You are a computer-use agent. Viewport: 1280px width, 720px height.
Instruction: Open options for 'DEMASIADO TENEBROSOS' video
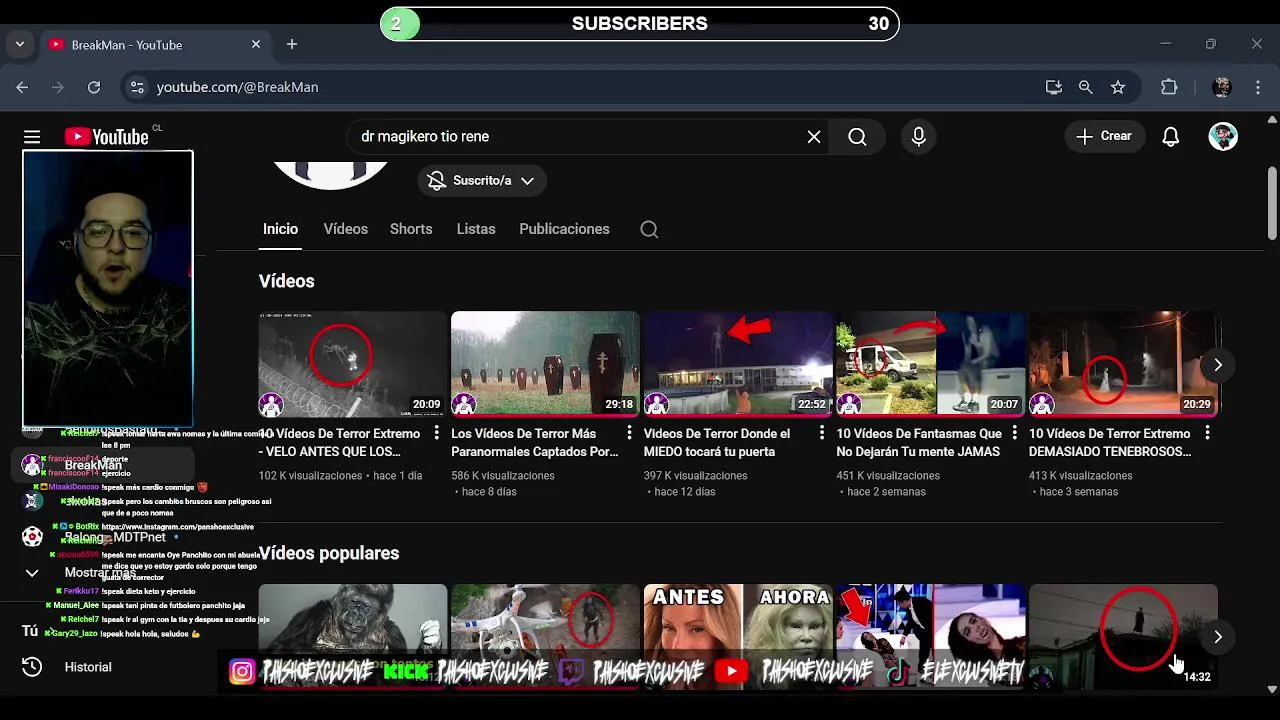1207,433
